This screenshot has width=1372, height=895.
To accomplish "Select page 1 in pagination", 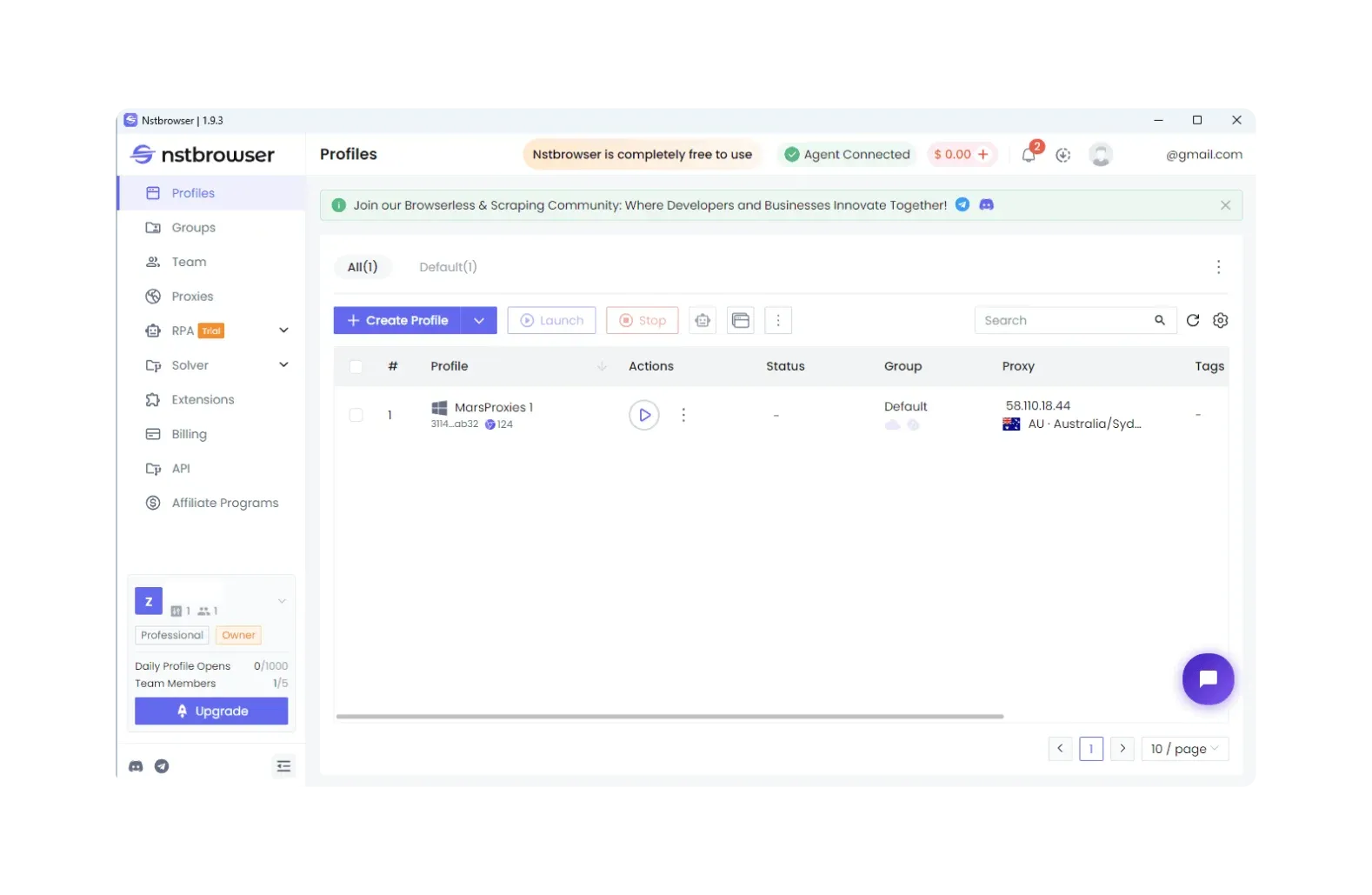I will point(1091,749).
